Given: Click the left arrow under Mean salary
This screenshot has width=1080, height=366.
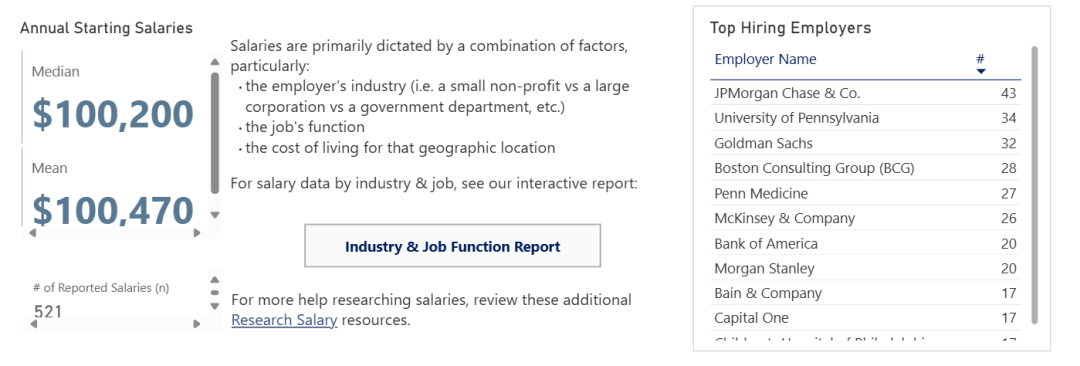Looking at the screenshot, I should coord(32,233).
